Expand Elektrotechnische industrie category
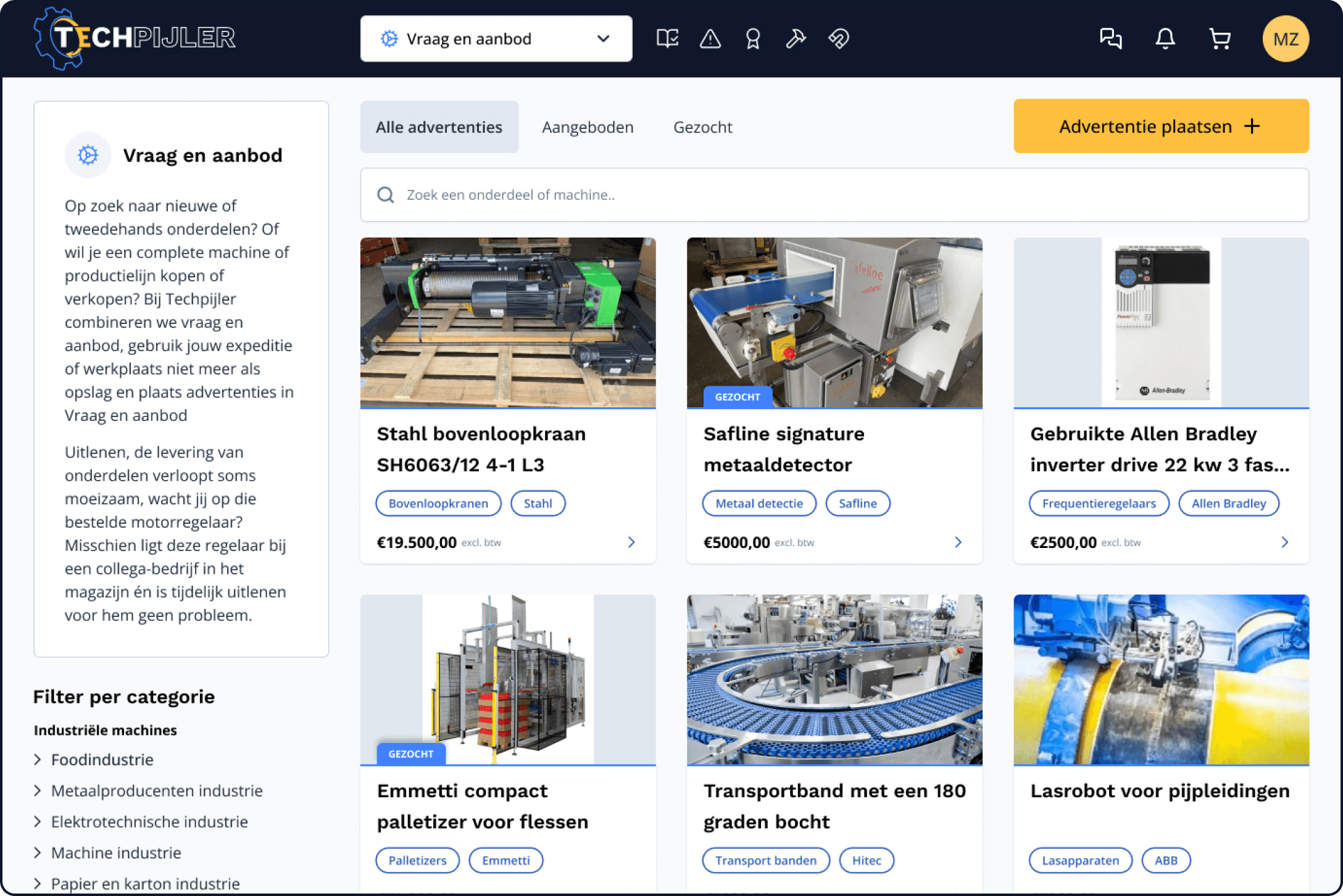Screen dimensions: 1343x896 tap(149, 821)
